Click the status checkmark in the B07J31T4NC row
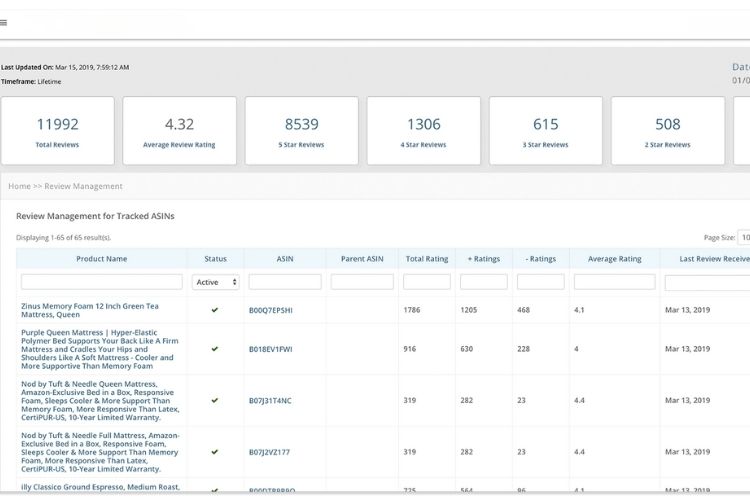The height and width of the screenshot is (500, 750). pyautogui.click(x=215, y=400)
